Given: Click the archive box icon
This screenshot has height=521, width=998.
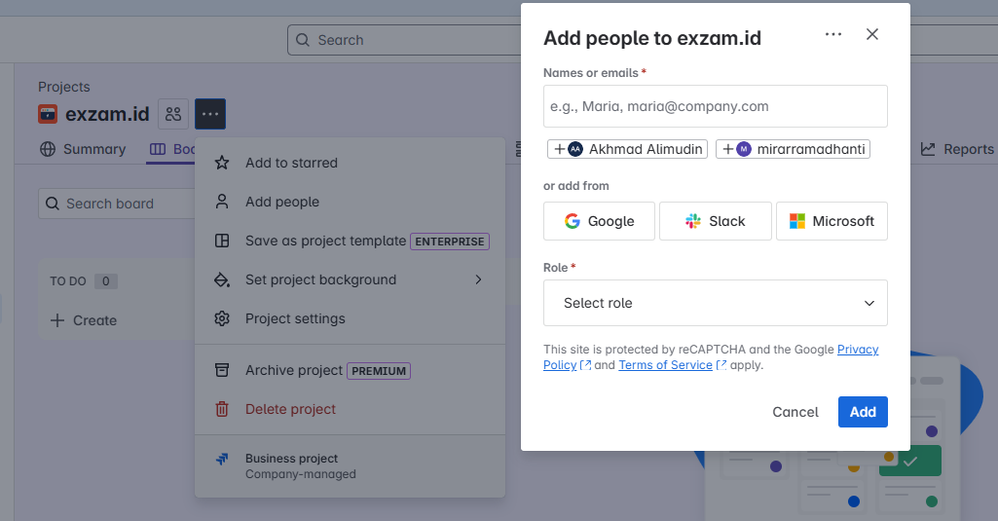Looking at the screenshot, I should tap(221, 370).
